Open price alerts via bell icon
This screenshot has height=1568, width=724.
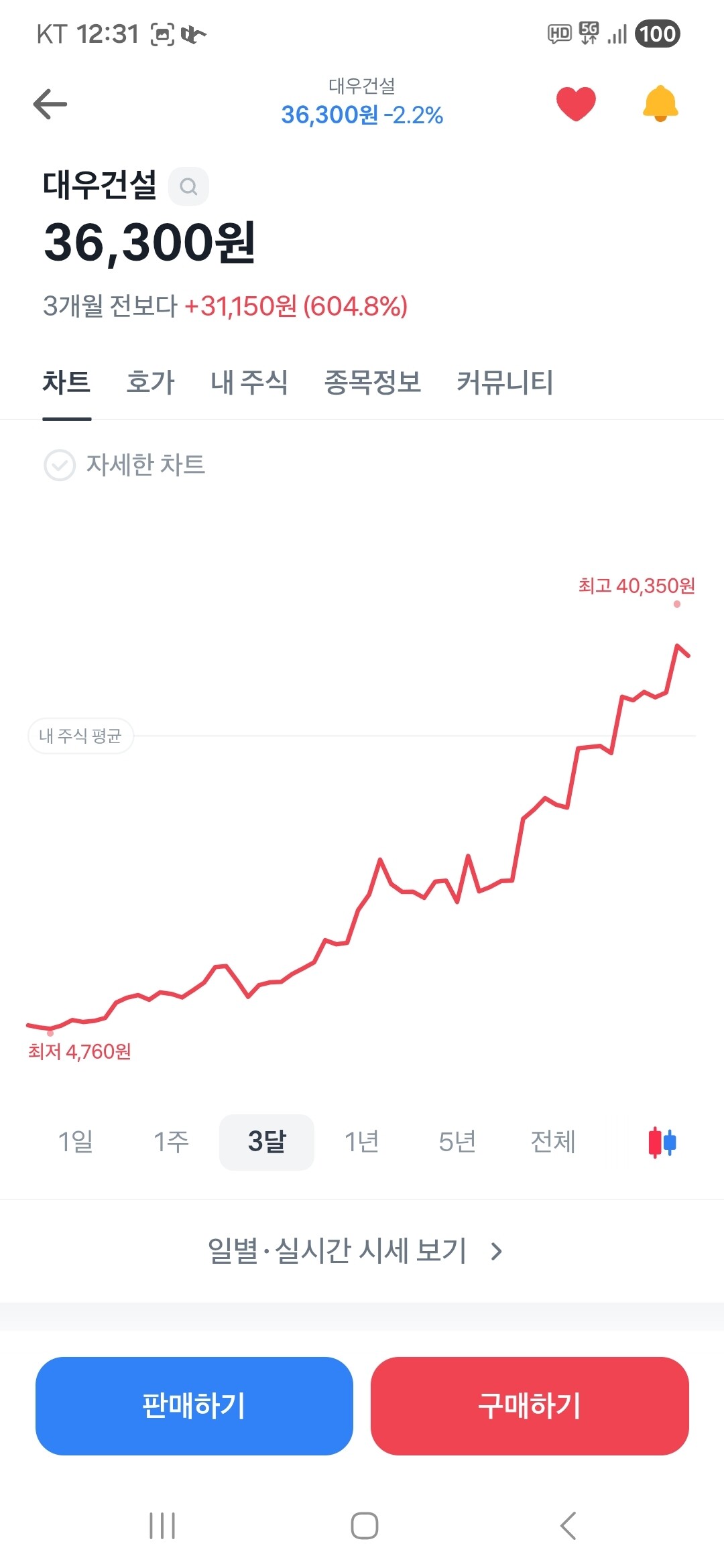[x=660, y=104]
